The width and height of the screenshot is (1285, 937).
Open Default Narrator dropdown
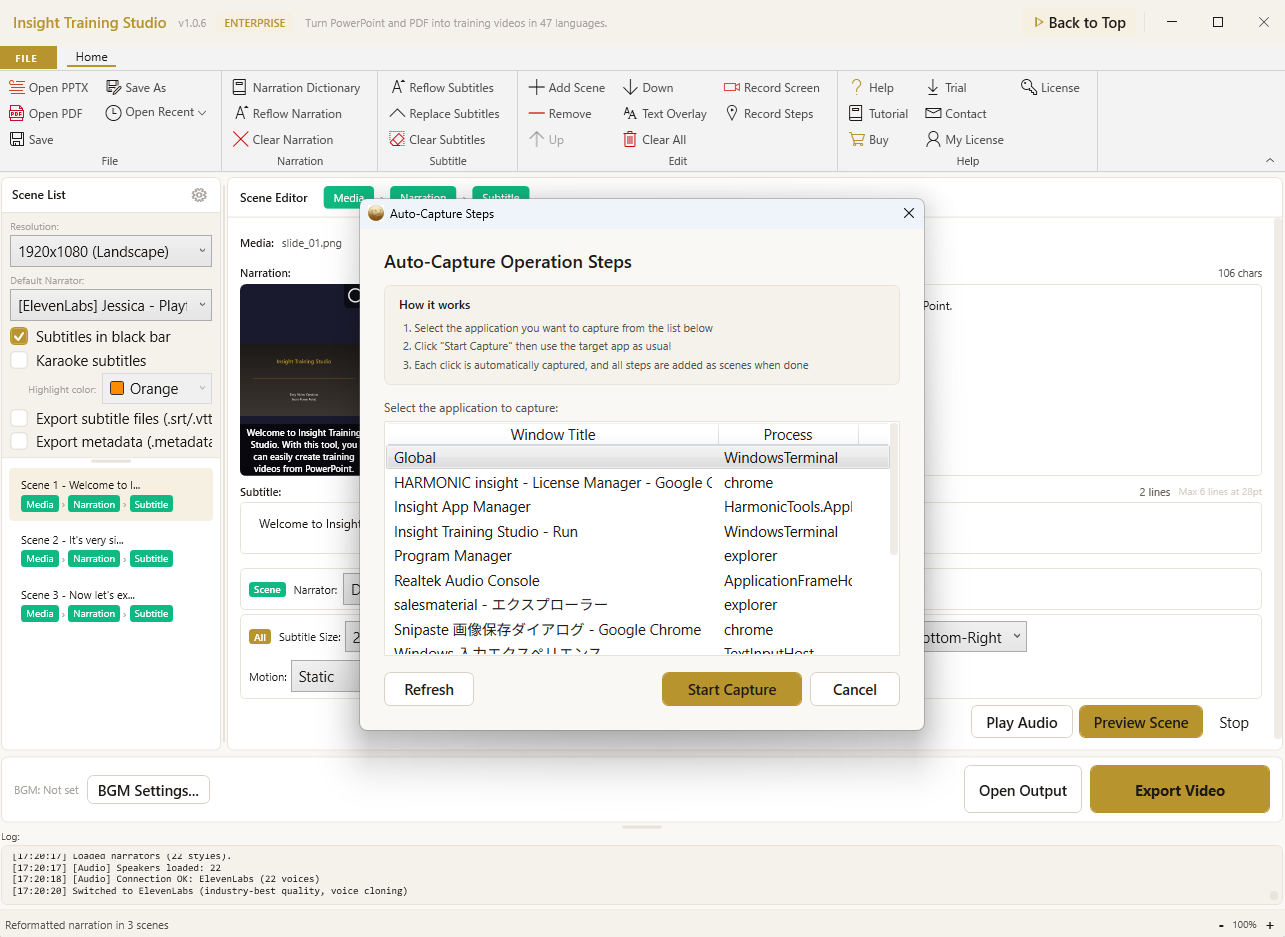[x=111, y=305]
